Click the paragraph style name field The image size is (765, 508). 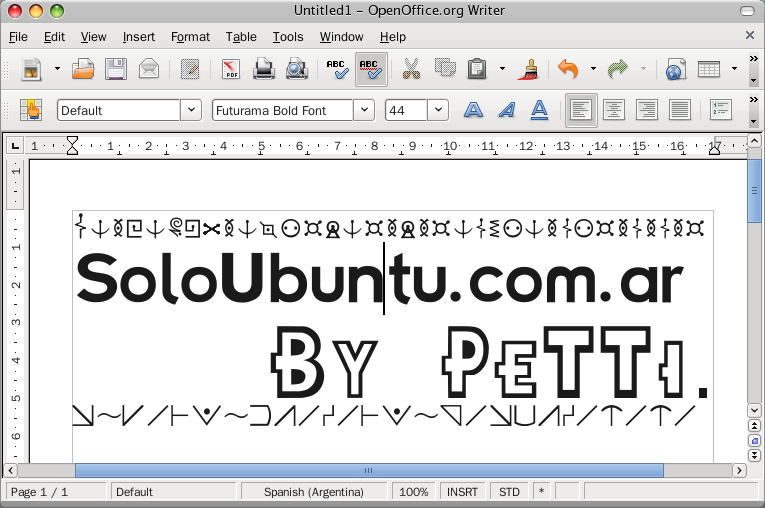[119, 110]
